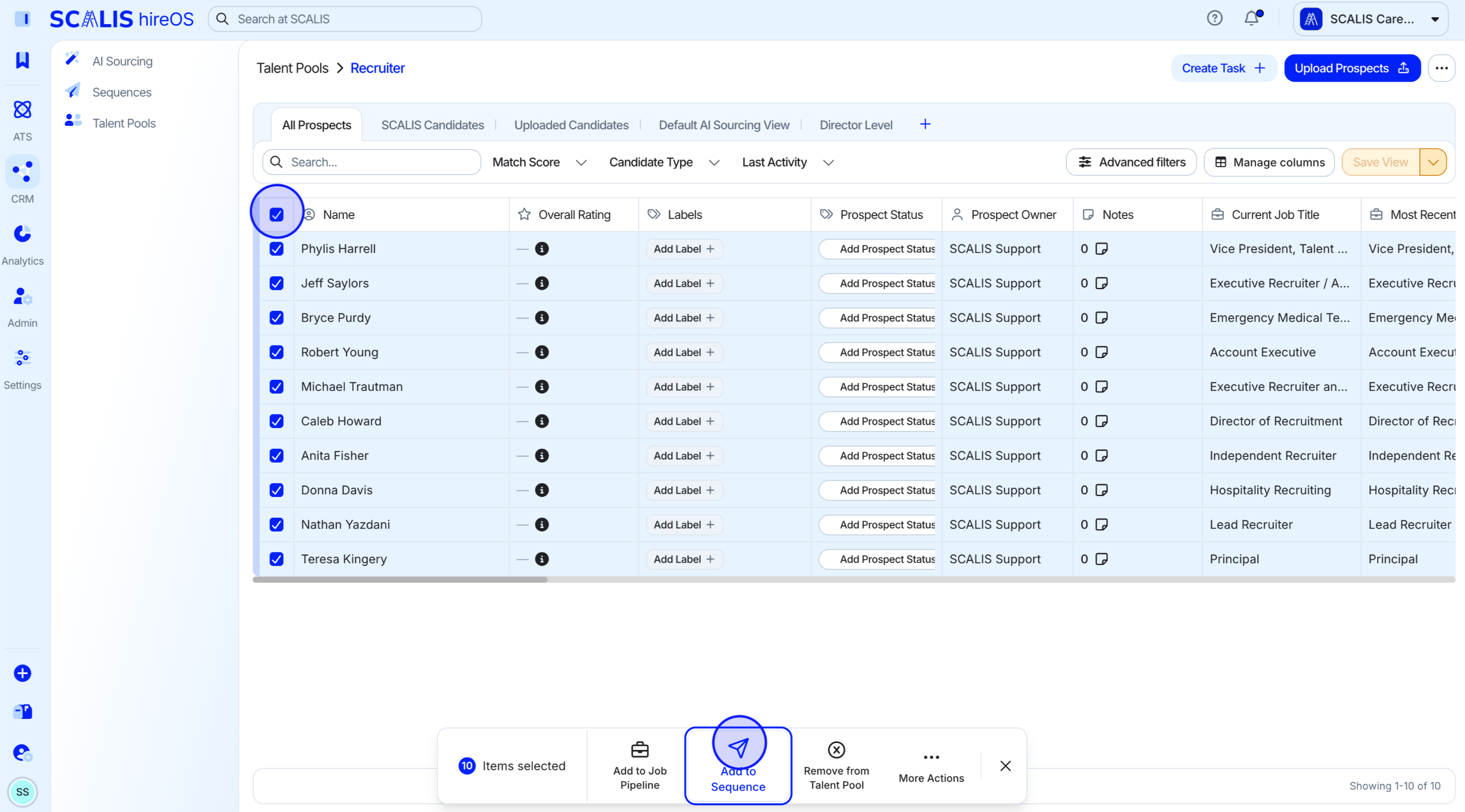The height and width of the screenshot is (812, 1465).
Task: Focus the Search at SCALIS field
Action: coord(345,19)
